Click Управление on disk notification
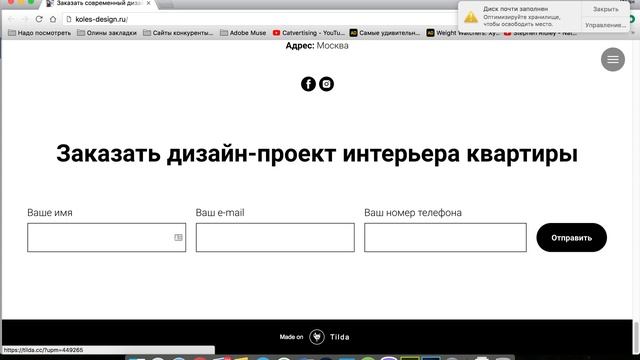 click(x=605, y=25)
